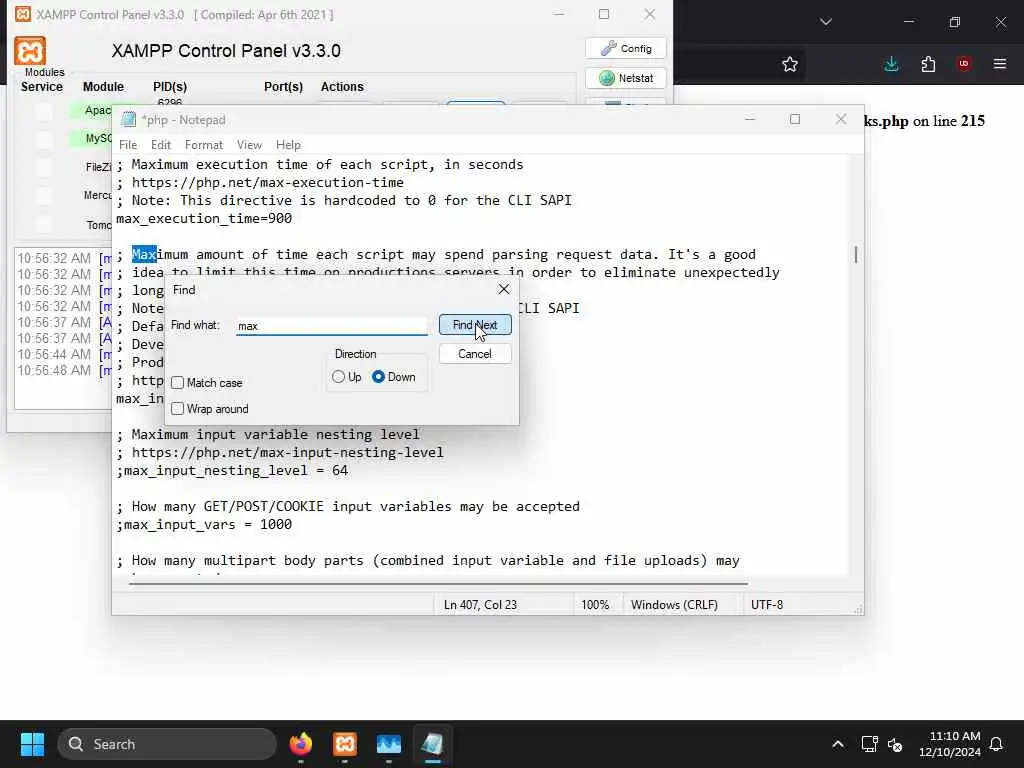Screen dimensions: 1024x768
Task: Open Firefox hamburger application menu
Action: 1000,64
